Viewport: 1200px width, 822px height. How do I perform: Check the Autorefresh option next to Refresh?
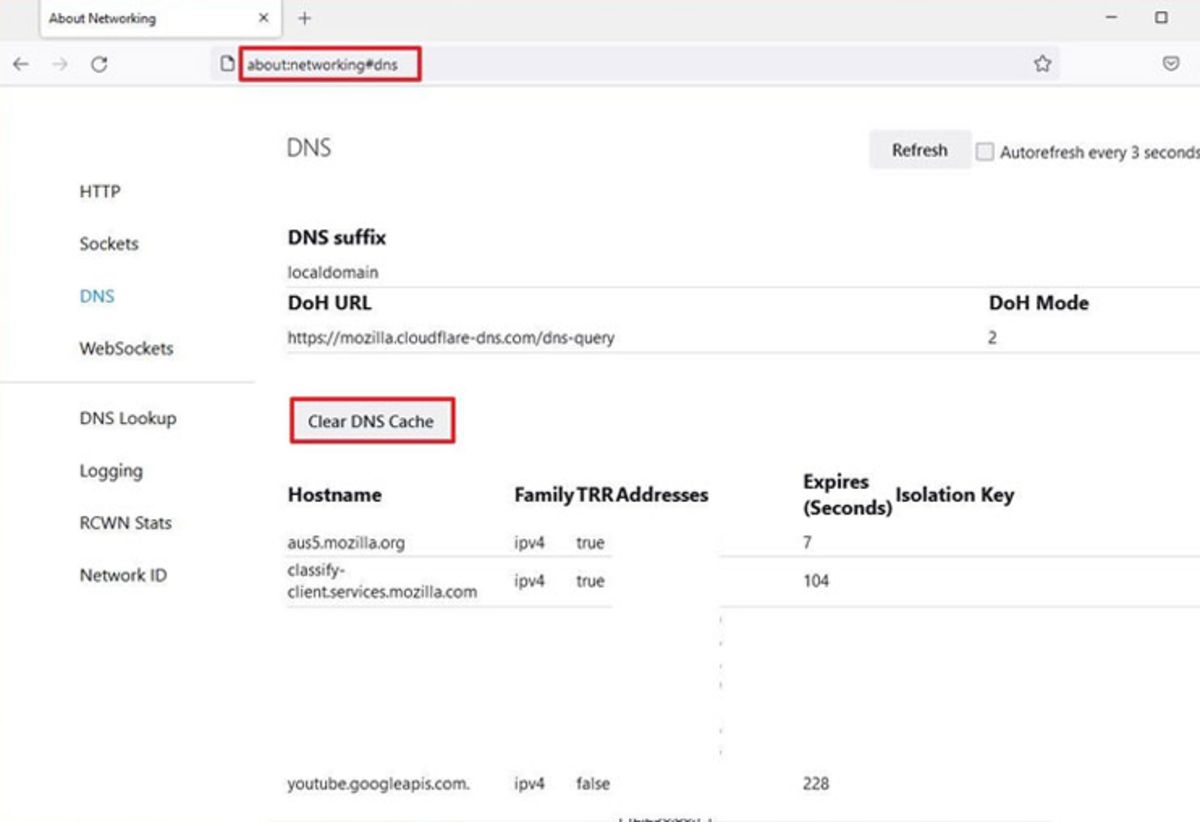coord(986,150)
